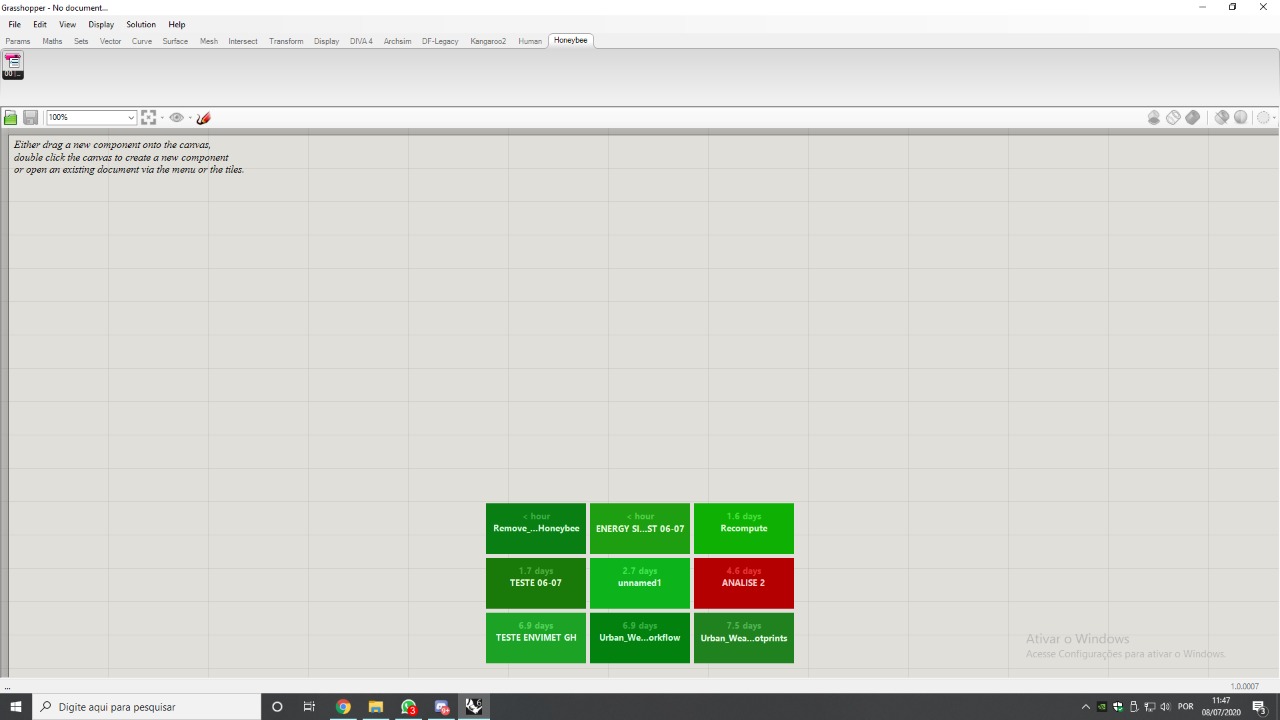Switch to the Intersect tab
Image resolution: width=1280 pixels, height=720 pixels.
pos(243,41)
